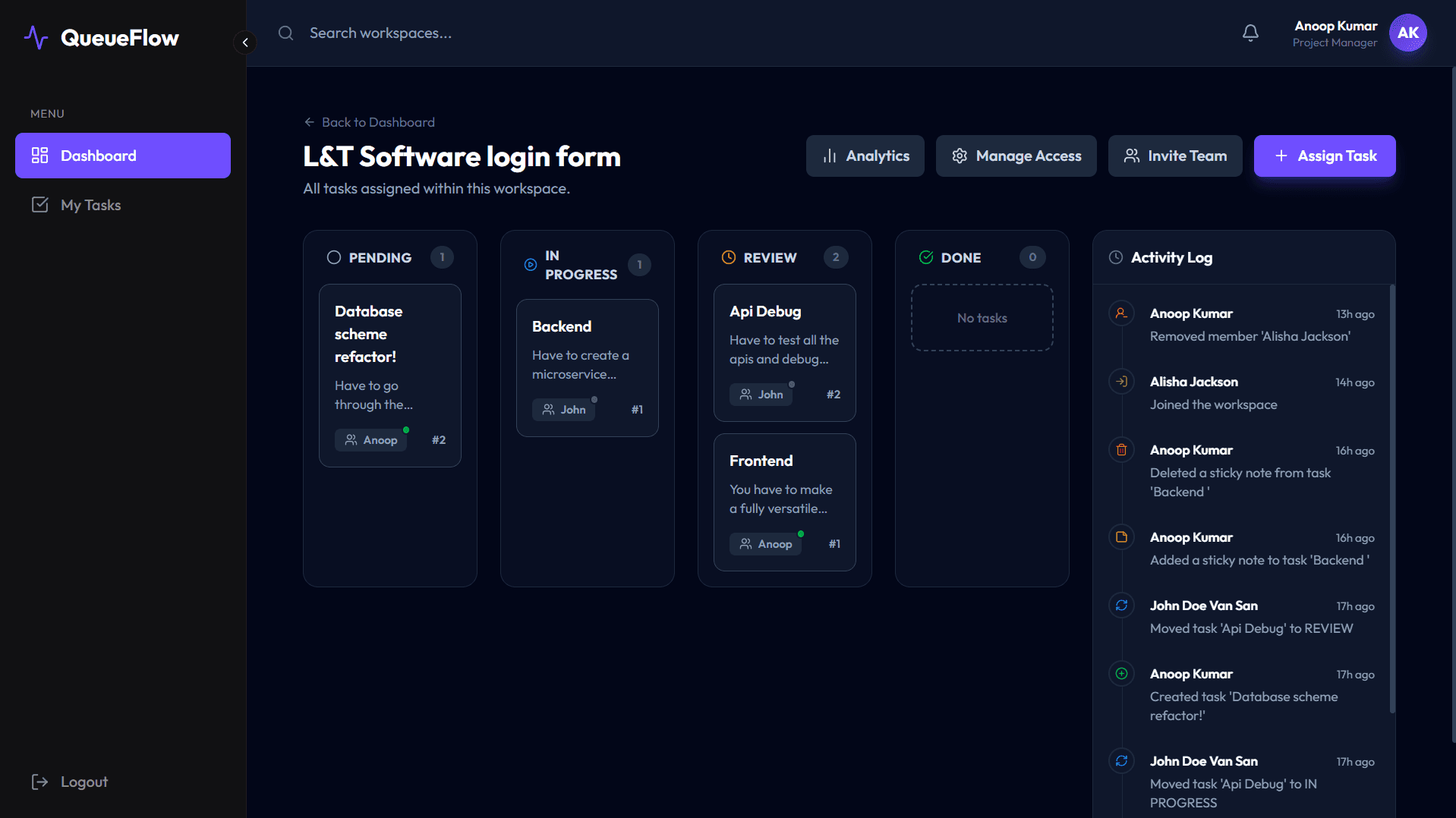Go back via Back to Dashboard link

click(x=370, y=122)
